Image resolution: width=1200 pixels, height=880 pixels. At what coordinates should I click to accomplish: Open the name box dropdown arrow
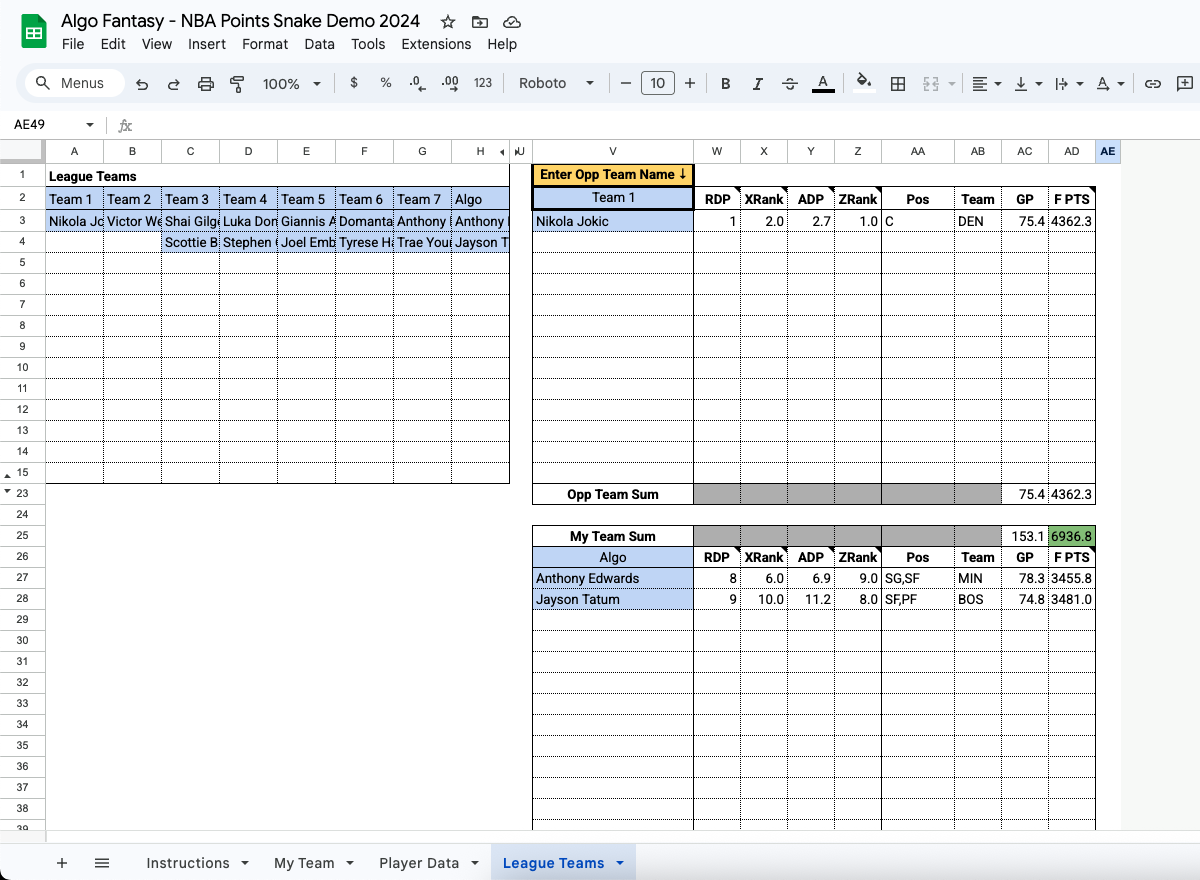[90, 125]
